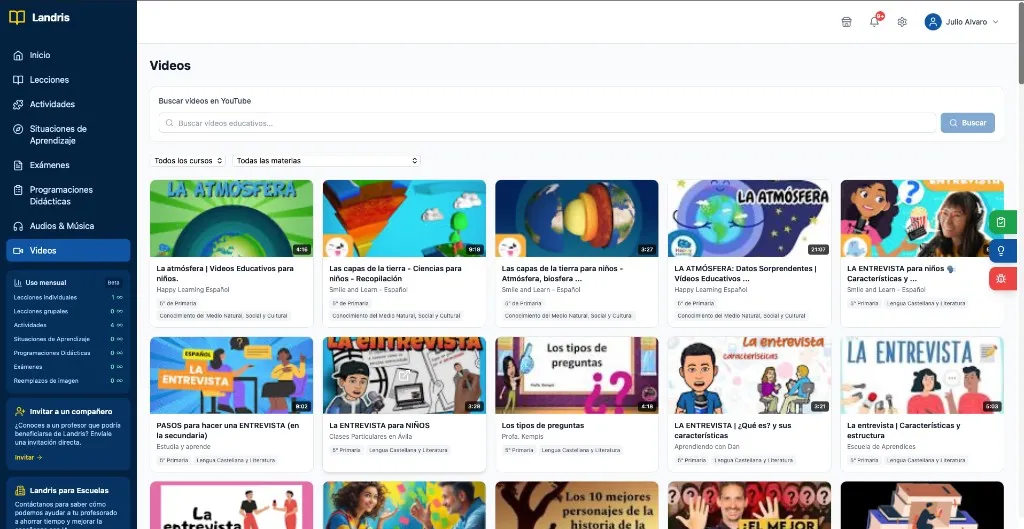Image resolution: width=1024 pixels, height=529 pixels.
Task: Go to Inicio in sidebar
Action: (x=68, y=56)
